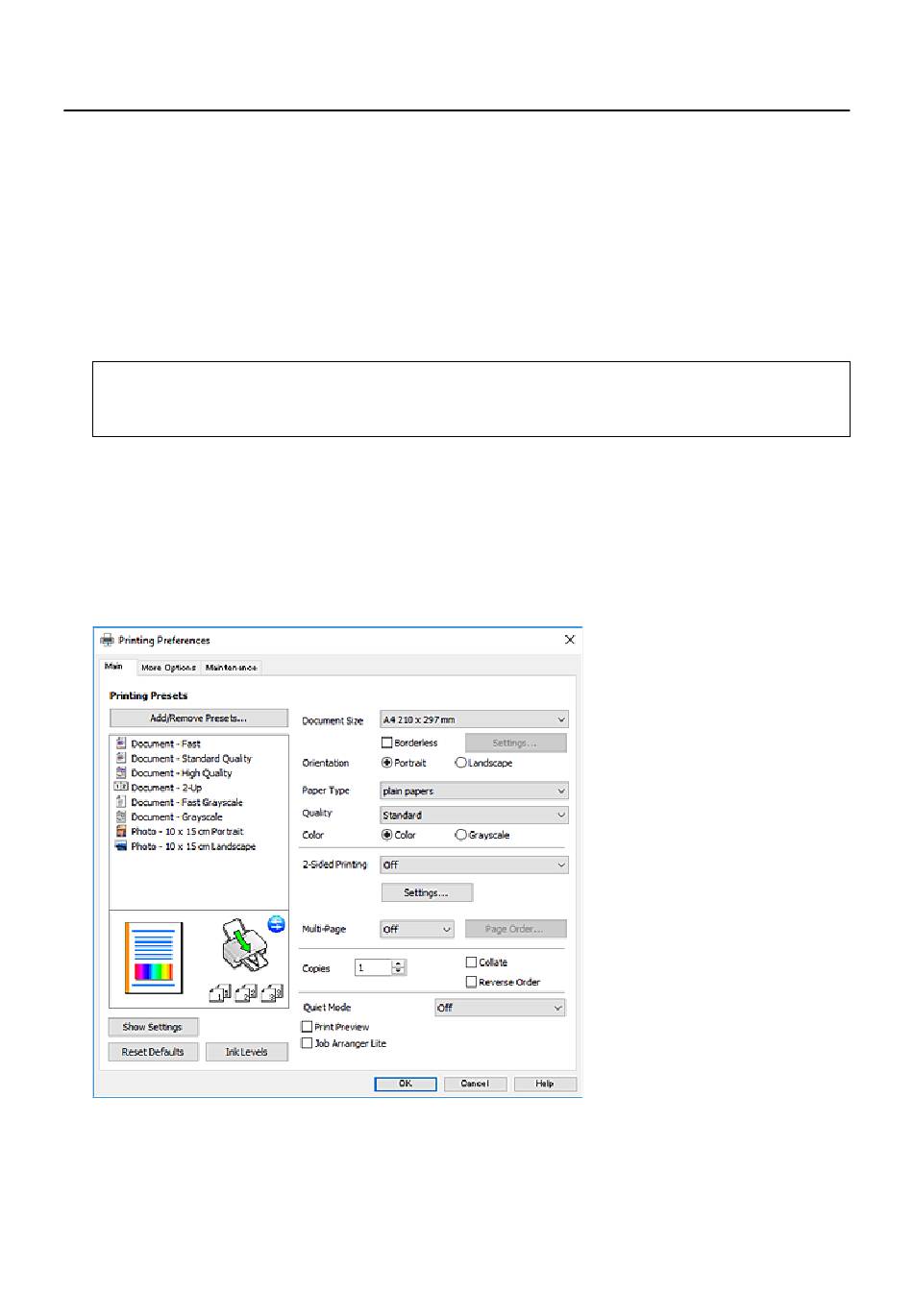Click Settings under 2-Sided Printing
The height and width of the screenshot is (1316, 913).
(427, 892)
